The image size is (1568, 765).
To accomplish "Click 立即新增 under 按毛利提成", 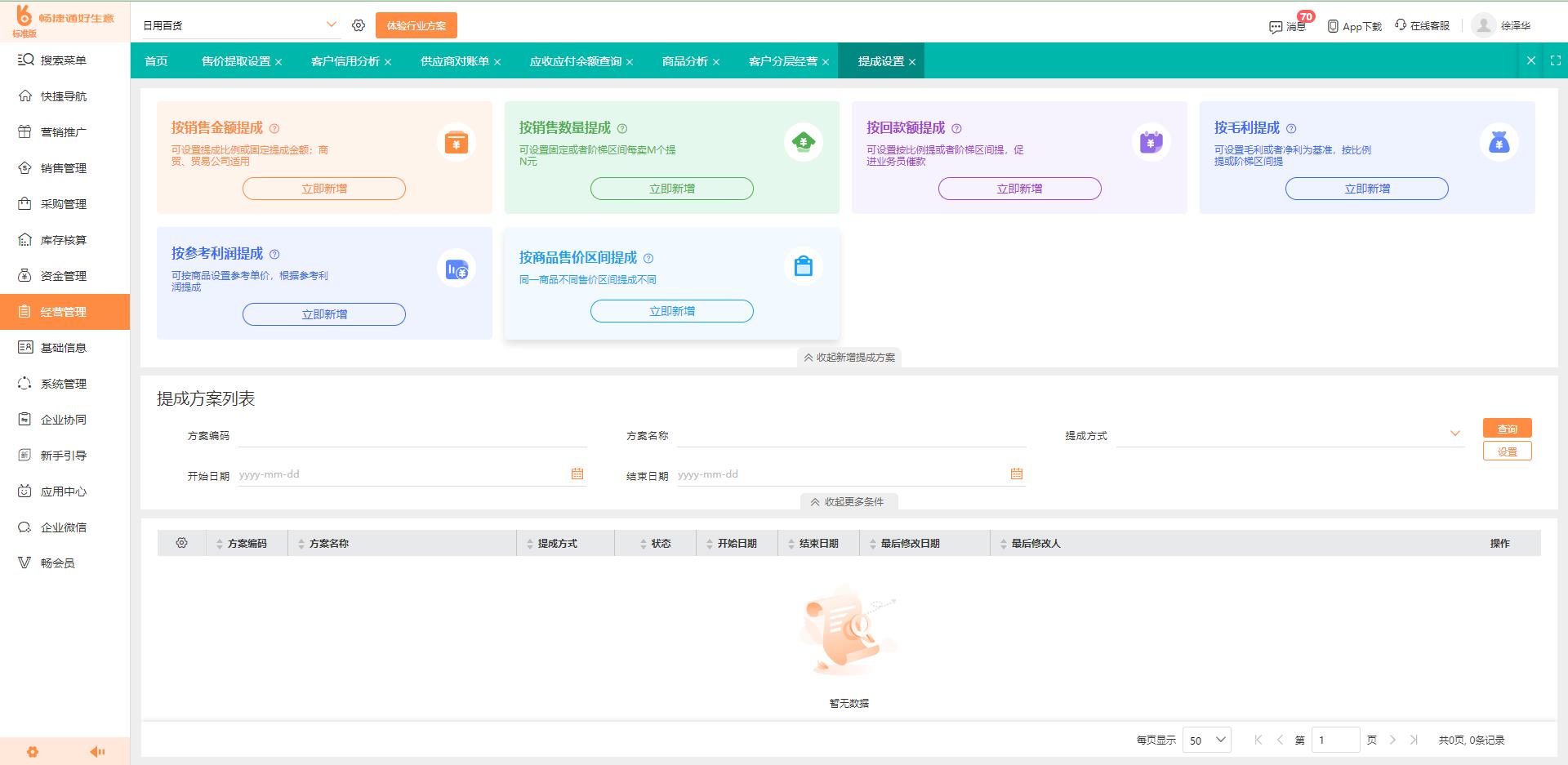I will tap(1365, 189).
